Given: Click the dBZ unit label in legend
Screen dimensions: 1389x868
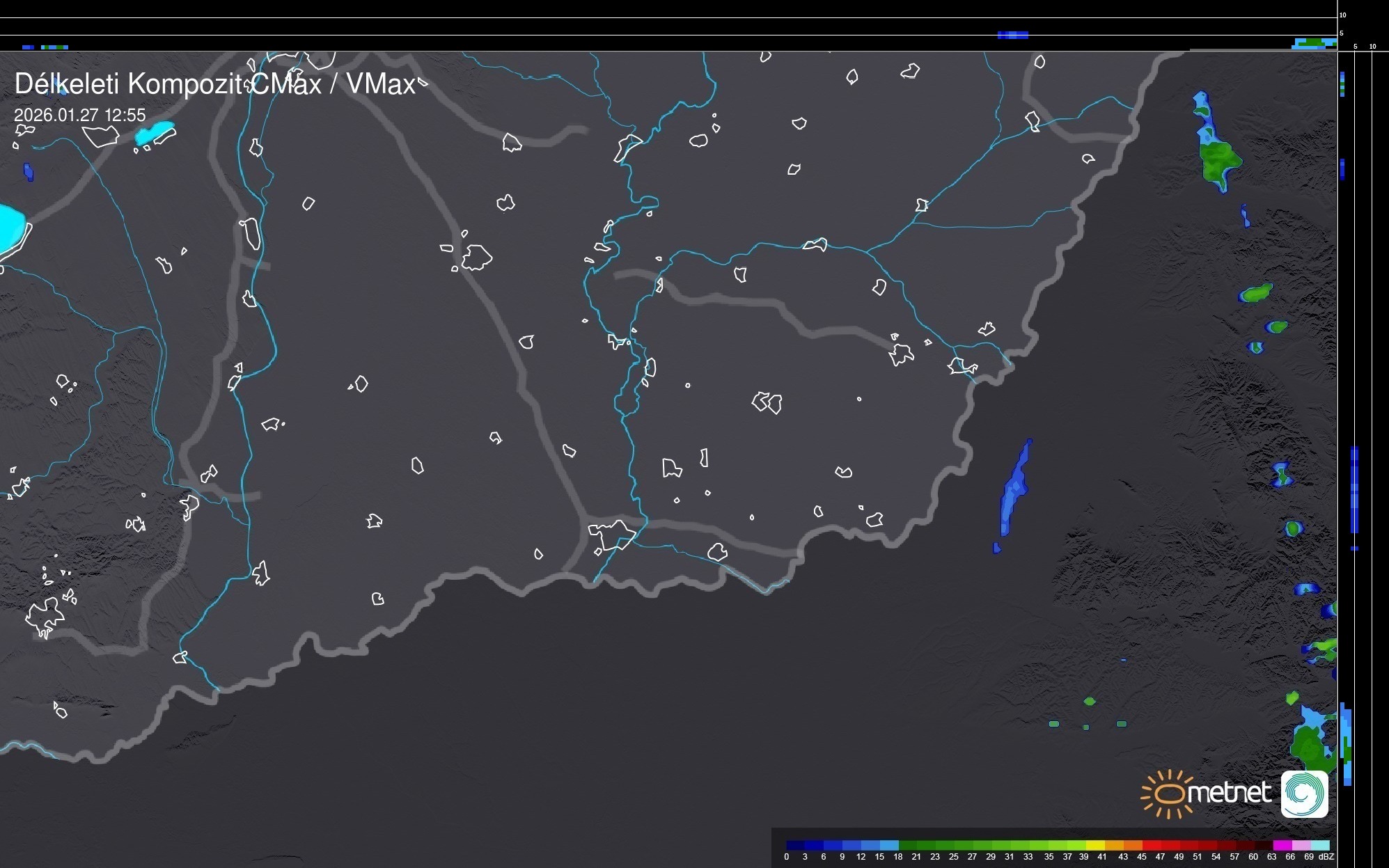Looking at the screenshot, I should point(1326,857).
